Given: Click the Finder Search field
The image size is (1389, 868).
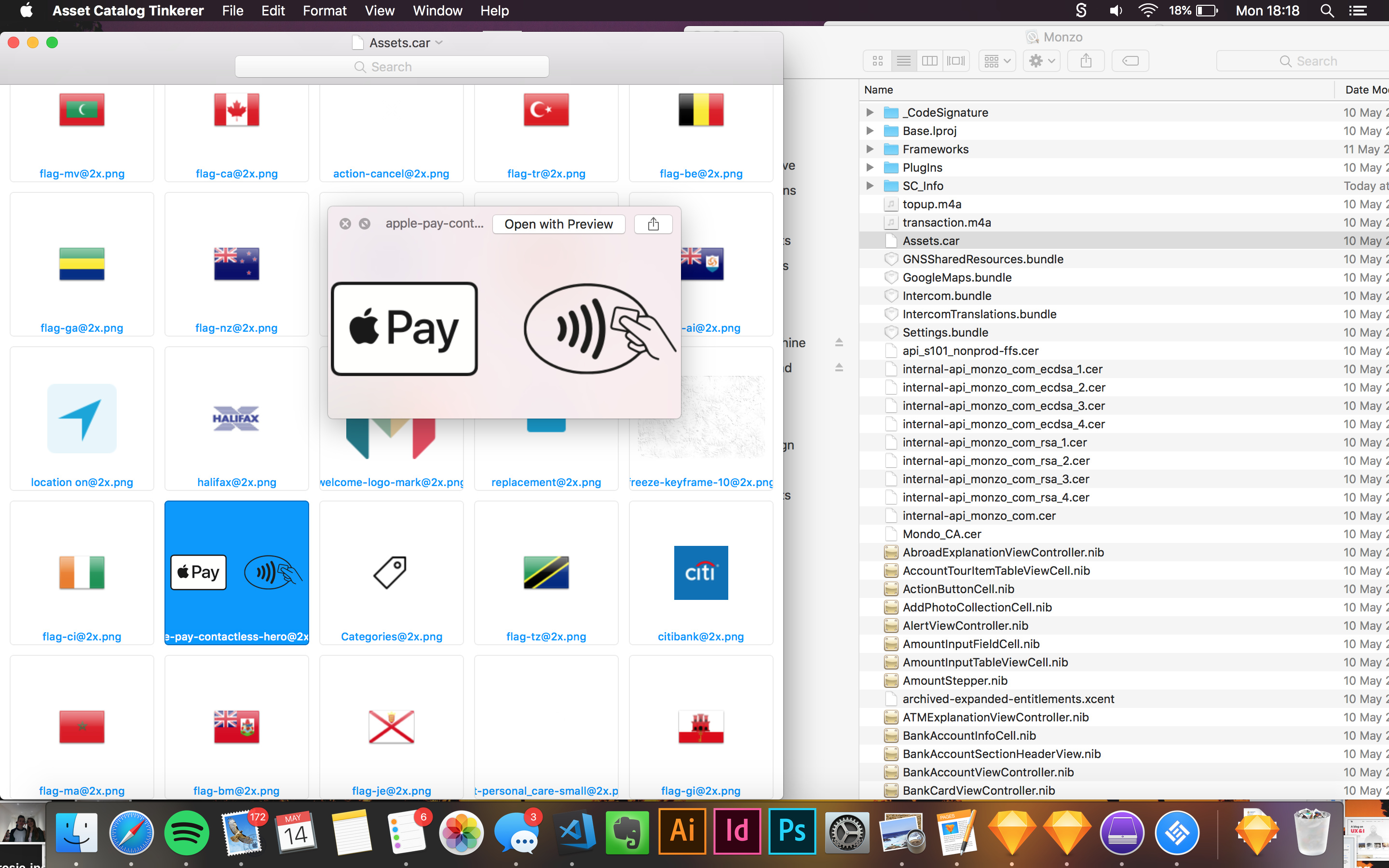Looking at the screenshot, I should coord(1303,61).
